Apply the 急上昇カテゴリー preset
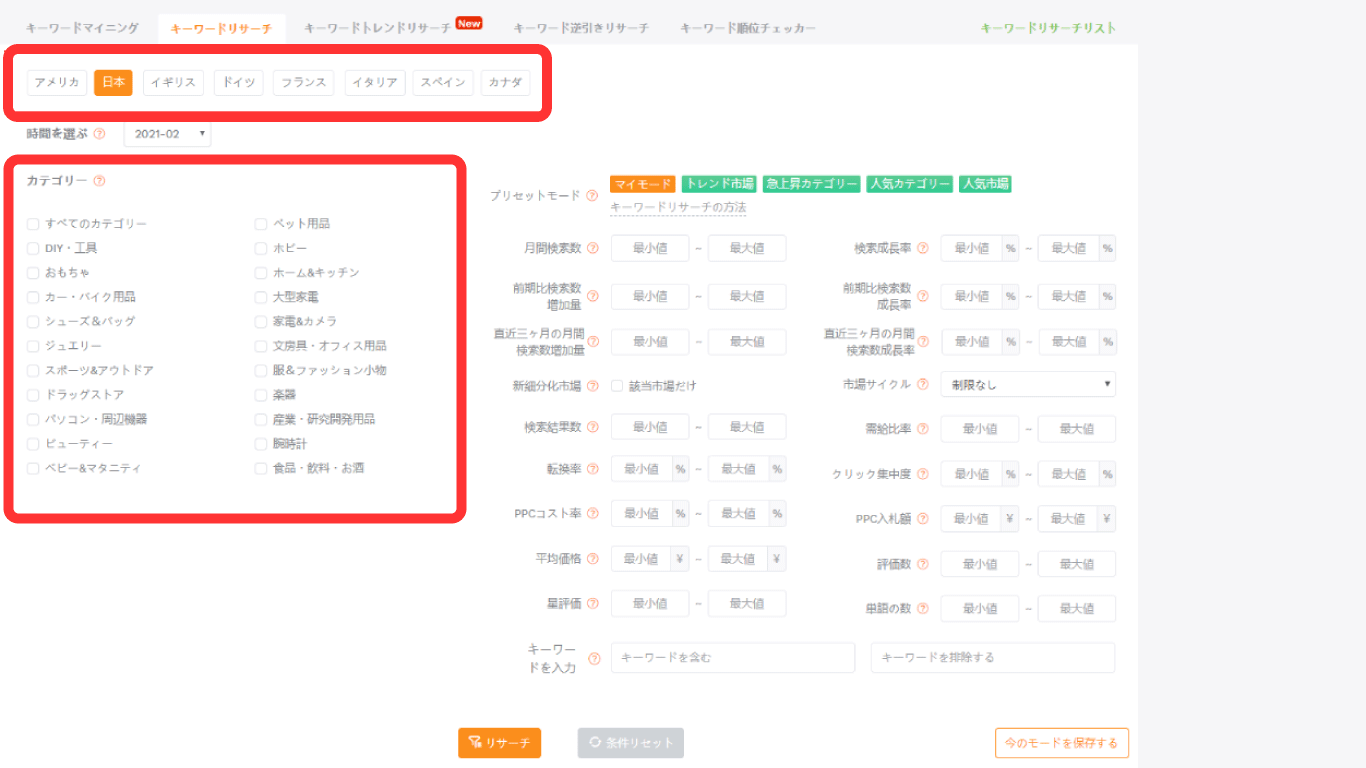Viewport: 1366px width, 768px height. tap(811, 184)
